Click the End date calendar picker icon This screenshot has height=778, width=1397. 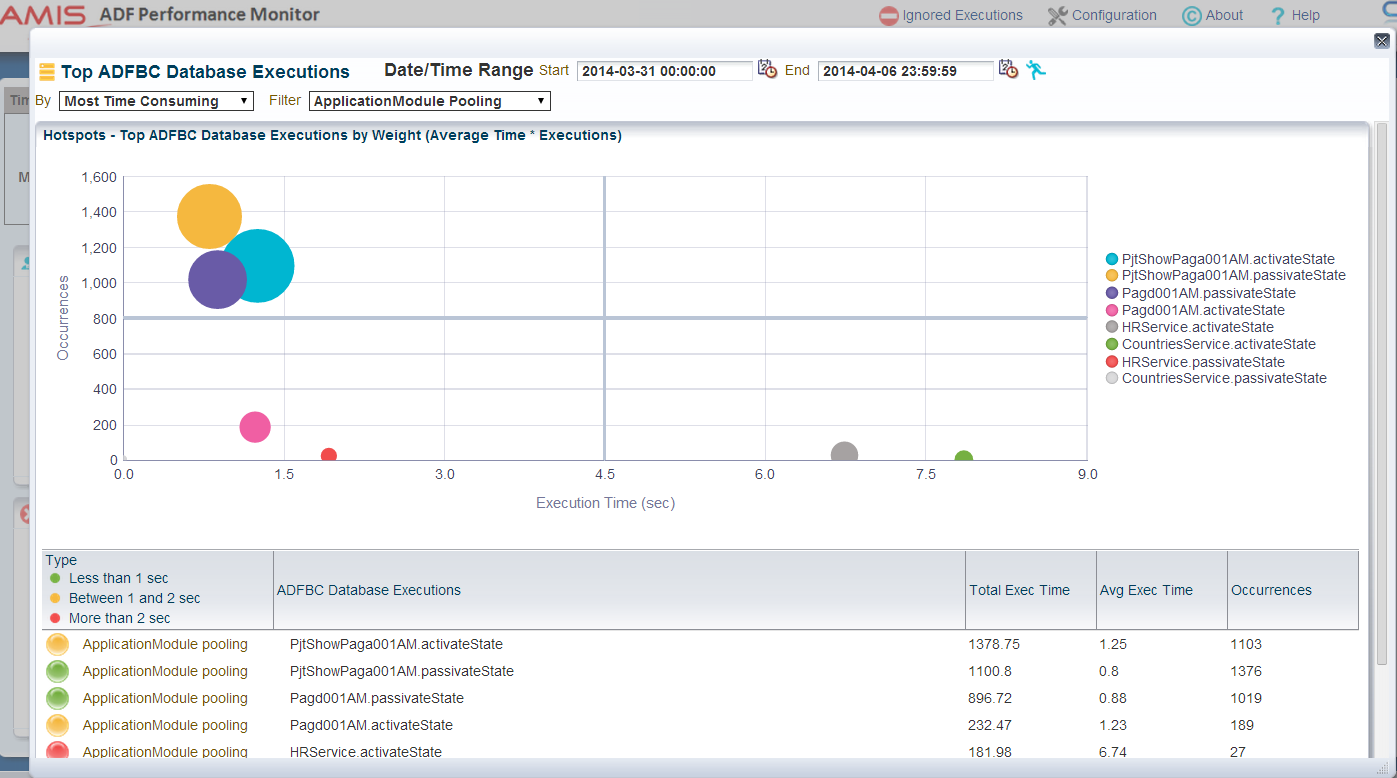coord(1008,70)
